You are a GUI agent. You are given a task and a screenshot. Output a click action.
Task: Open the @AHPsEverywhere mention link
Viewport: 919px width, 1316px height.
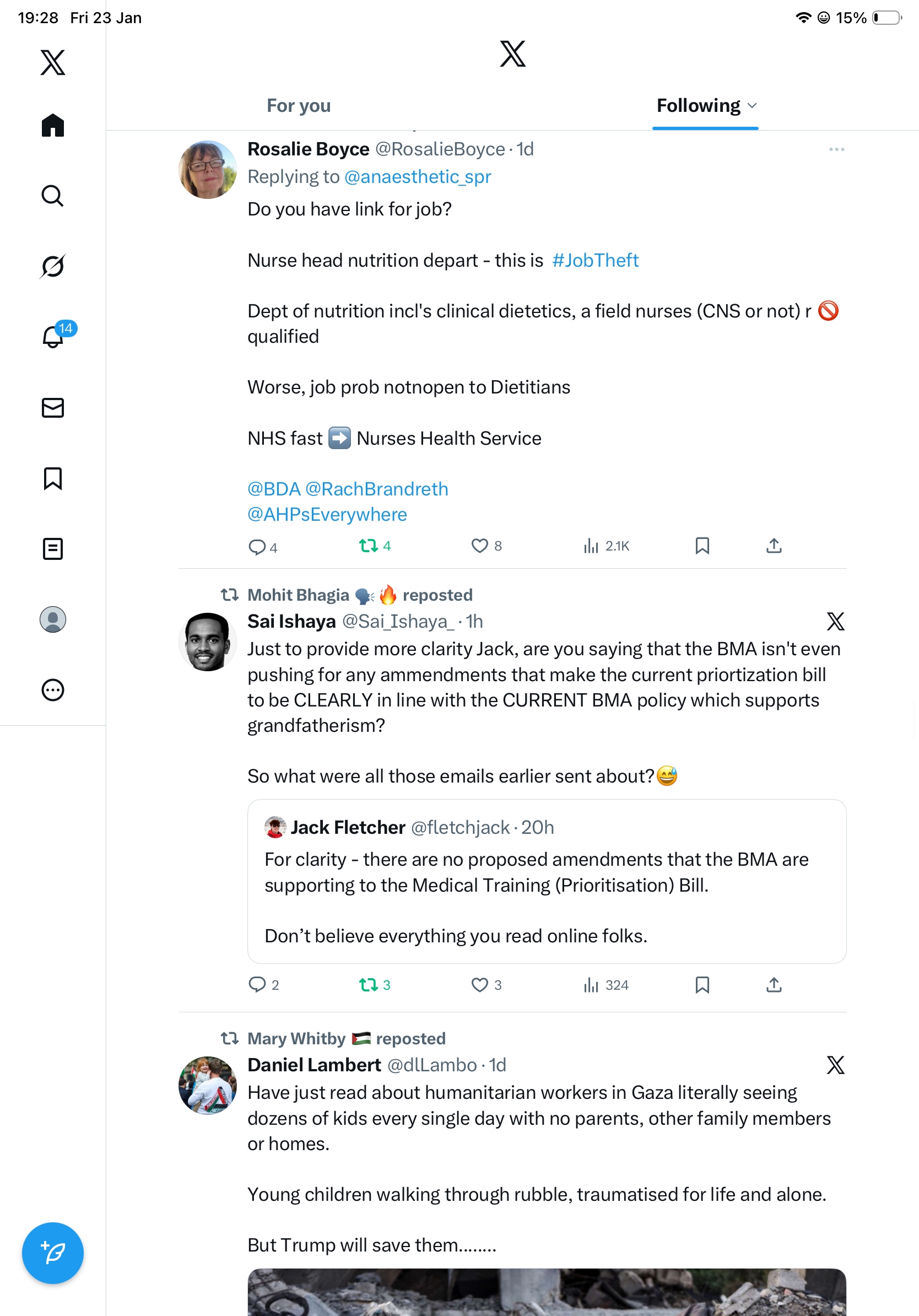pos(327,514)
